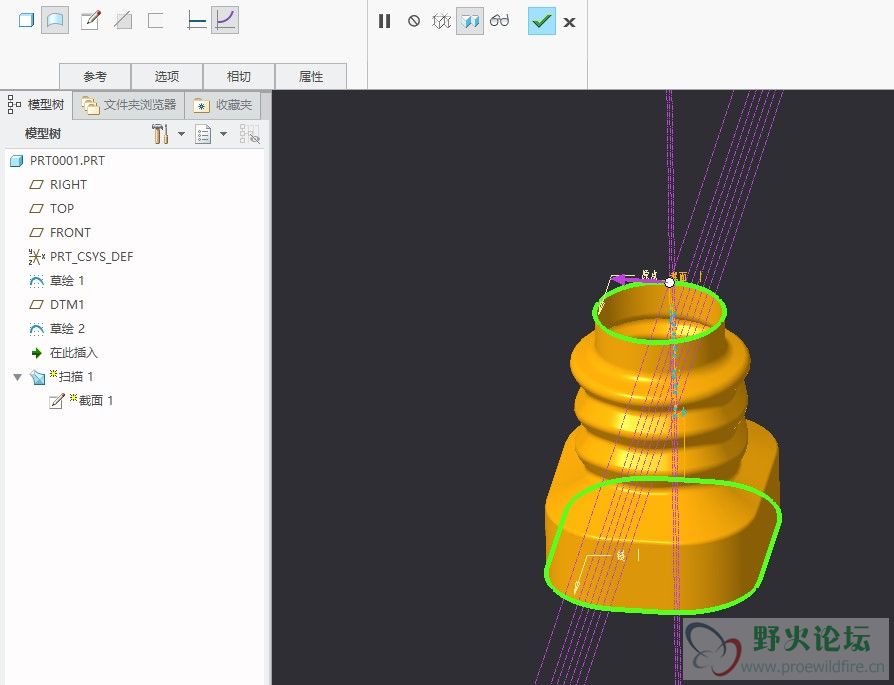Image resolution: width=894 pixels, height=685 pixels.
Task: Open the dropdown arrow beside the show list icon
Action: pos(224,134)
